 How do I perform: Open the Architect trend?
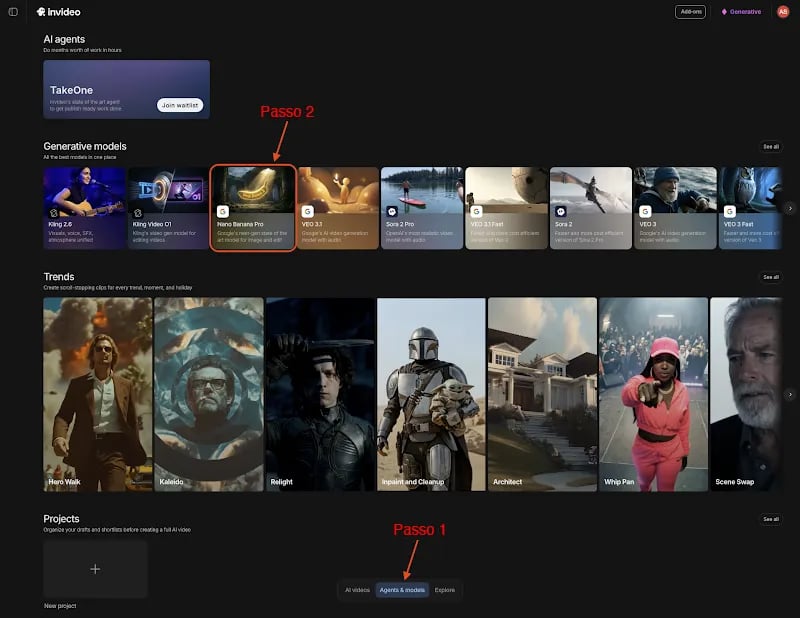(542, 394)
